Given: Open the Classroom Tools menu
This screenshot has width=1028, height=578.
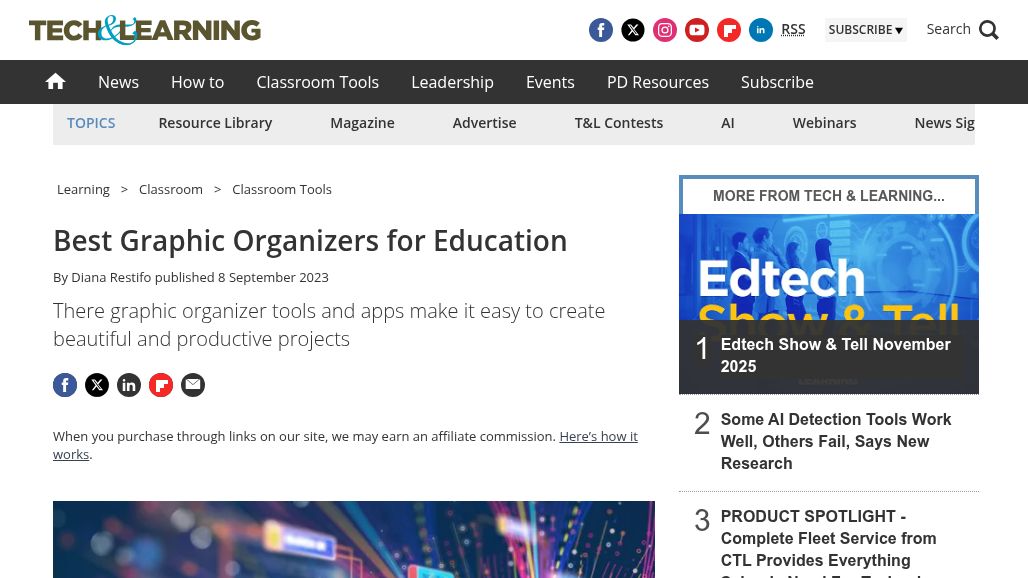Looking at the screenshot, I should point(317,82).
